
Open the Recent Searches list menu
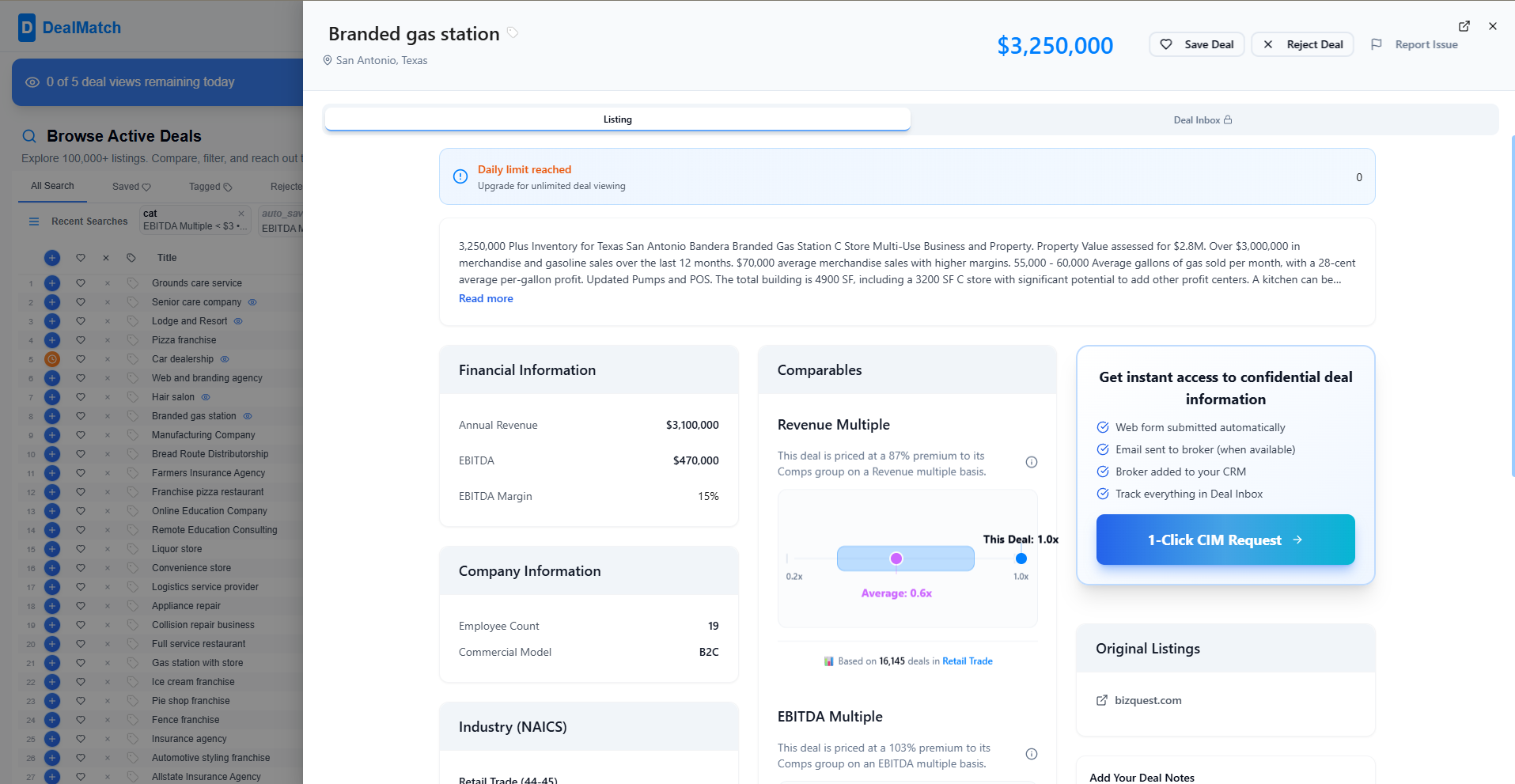pos(34,222)
